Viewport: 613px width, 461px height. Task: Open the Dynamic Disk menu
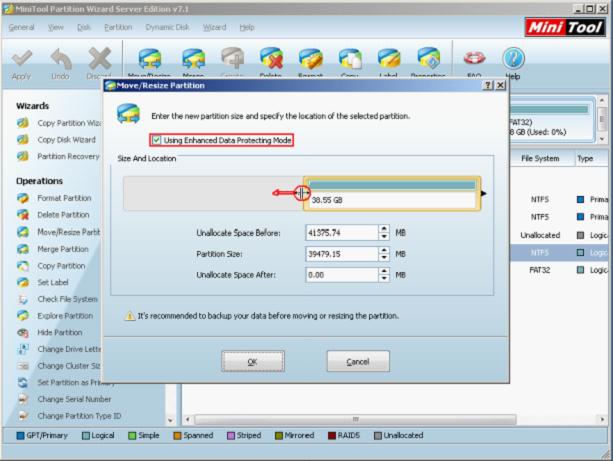tap(167, 27)
